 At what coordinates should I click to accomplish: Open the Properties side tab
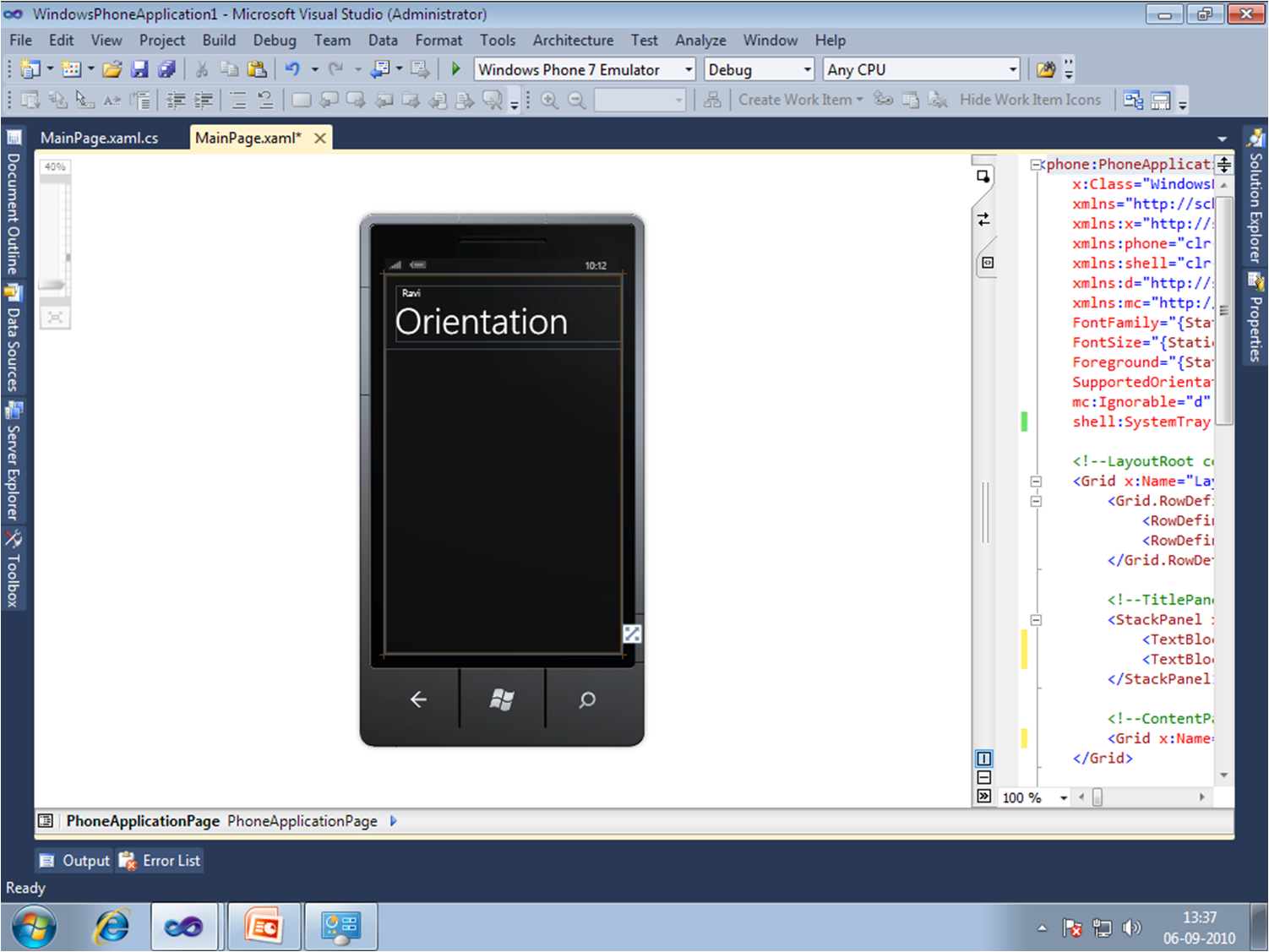1255,318
